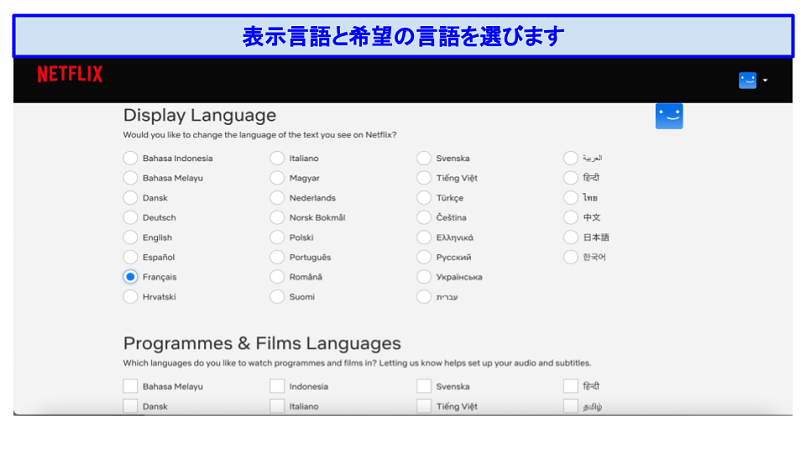Click the large profile avatar beside Display Language
The image size is (806, 453).
[669, 116]
